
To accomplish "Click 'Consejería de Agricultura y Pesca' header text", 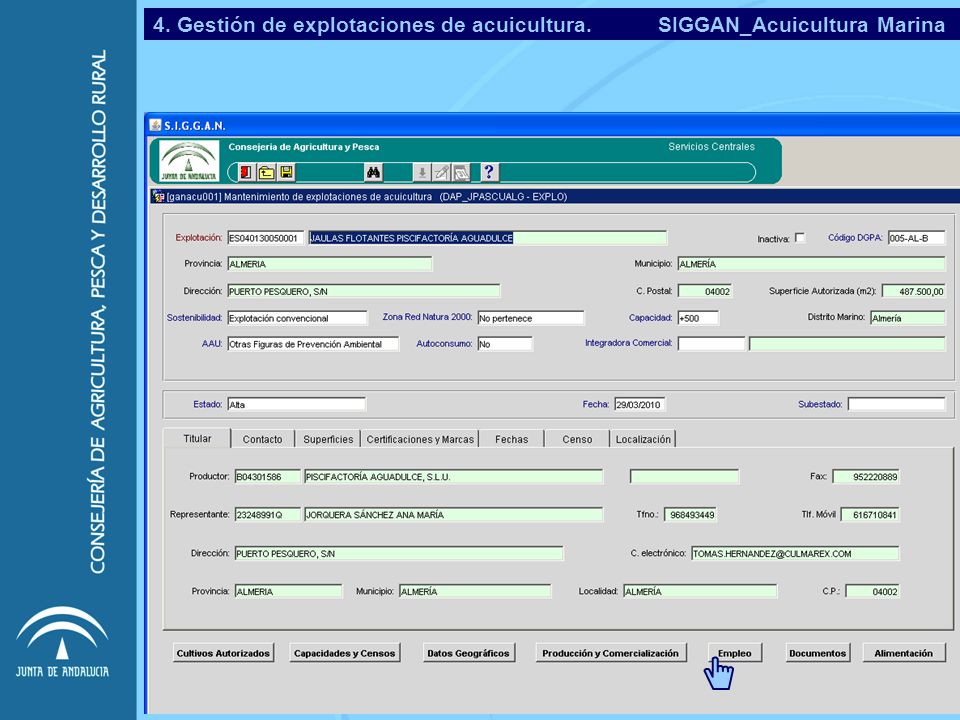I will [304, 147].
